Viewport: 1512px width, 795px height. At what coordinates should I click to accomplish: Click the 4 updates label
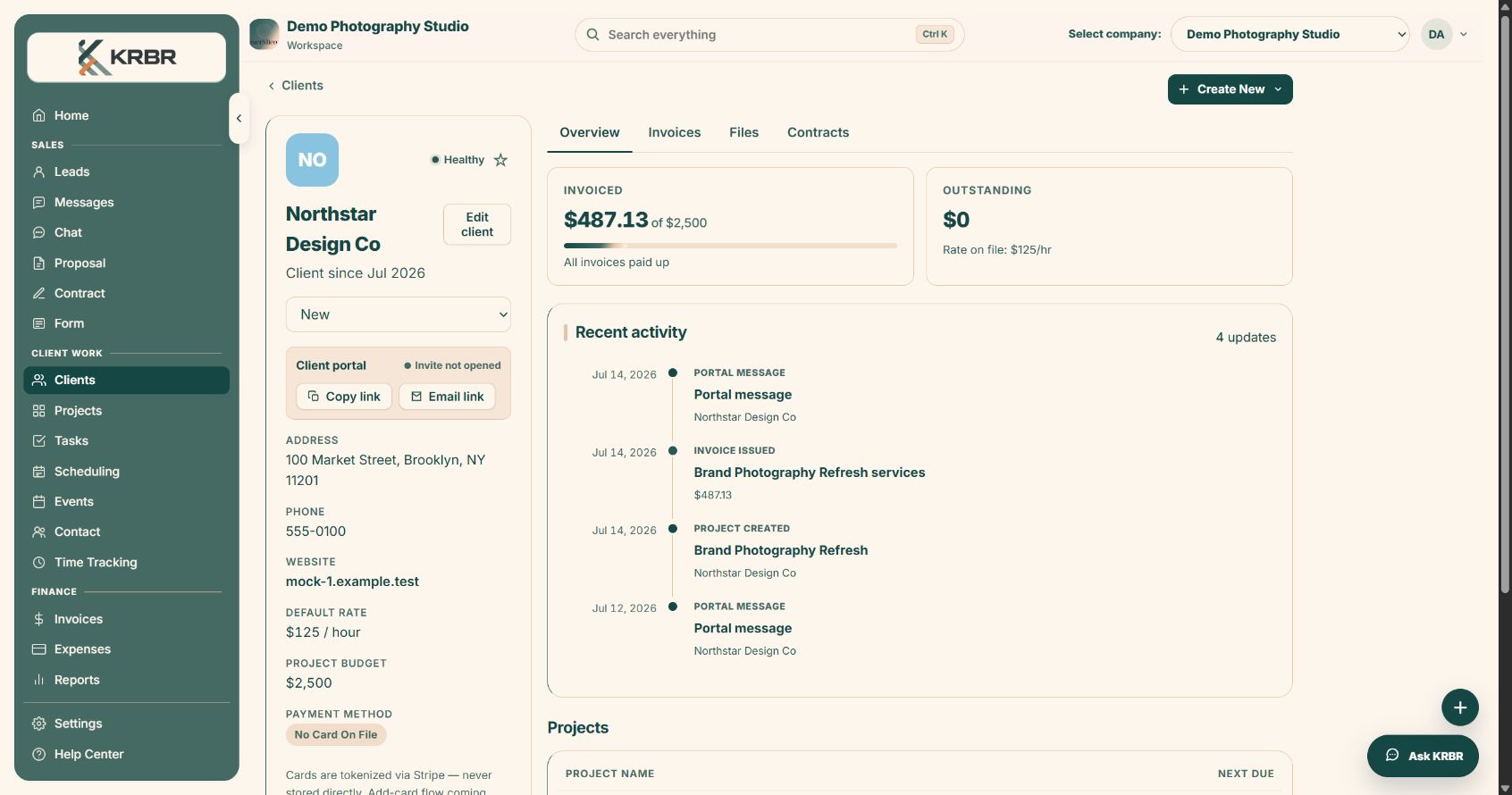coord(1246,338)
